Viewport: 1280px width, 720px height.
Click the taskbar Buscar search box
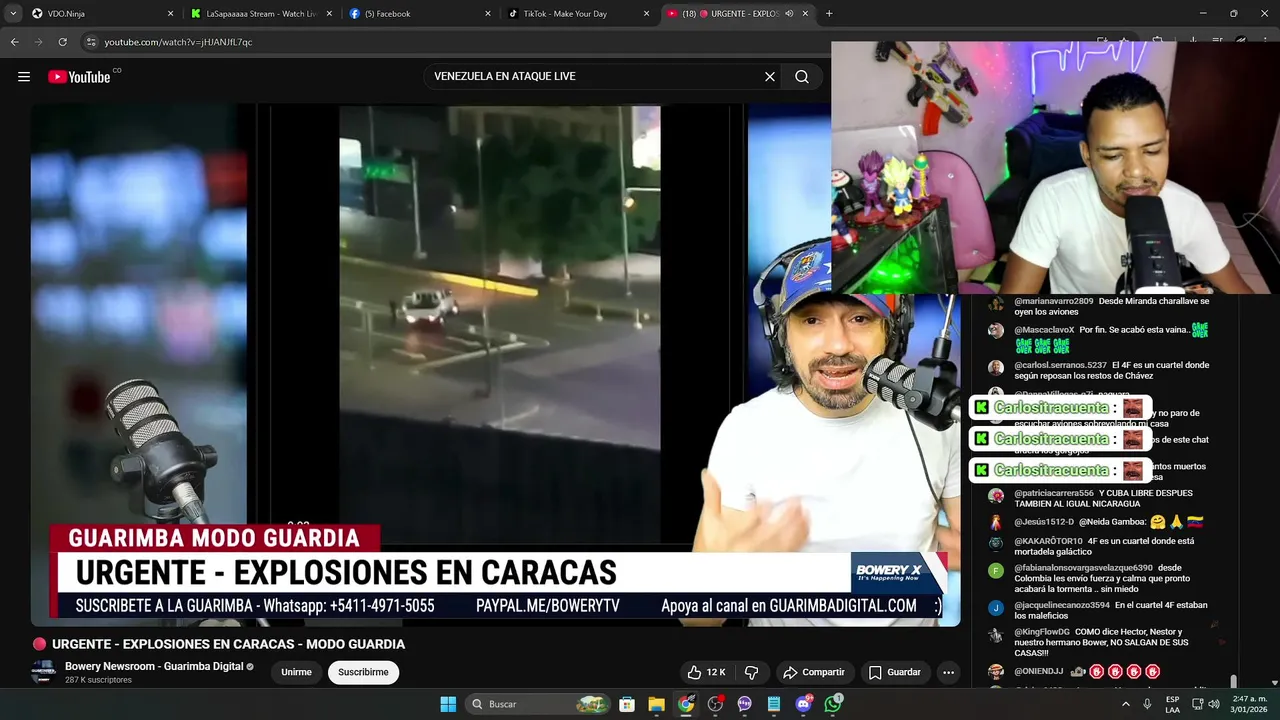[538, 704]
